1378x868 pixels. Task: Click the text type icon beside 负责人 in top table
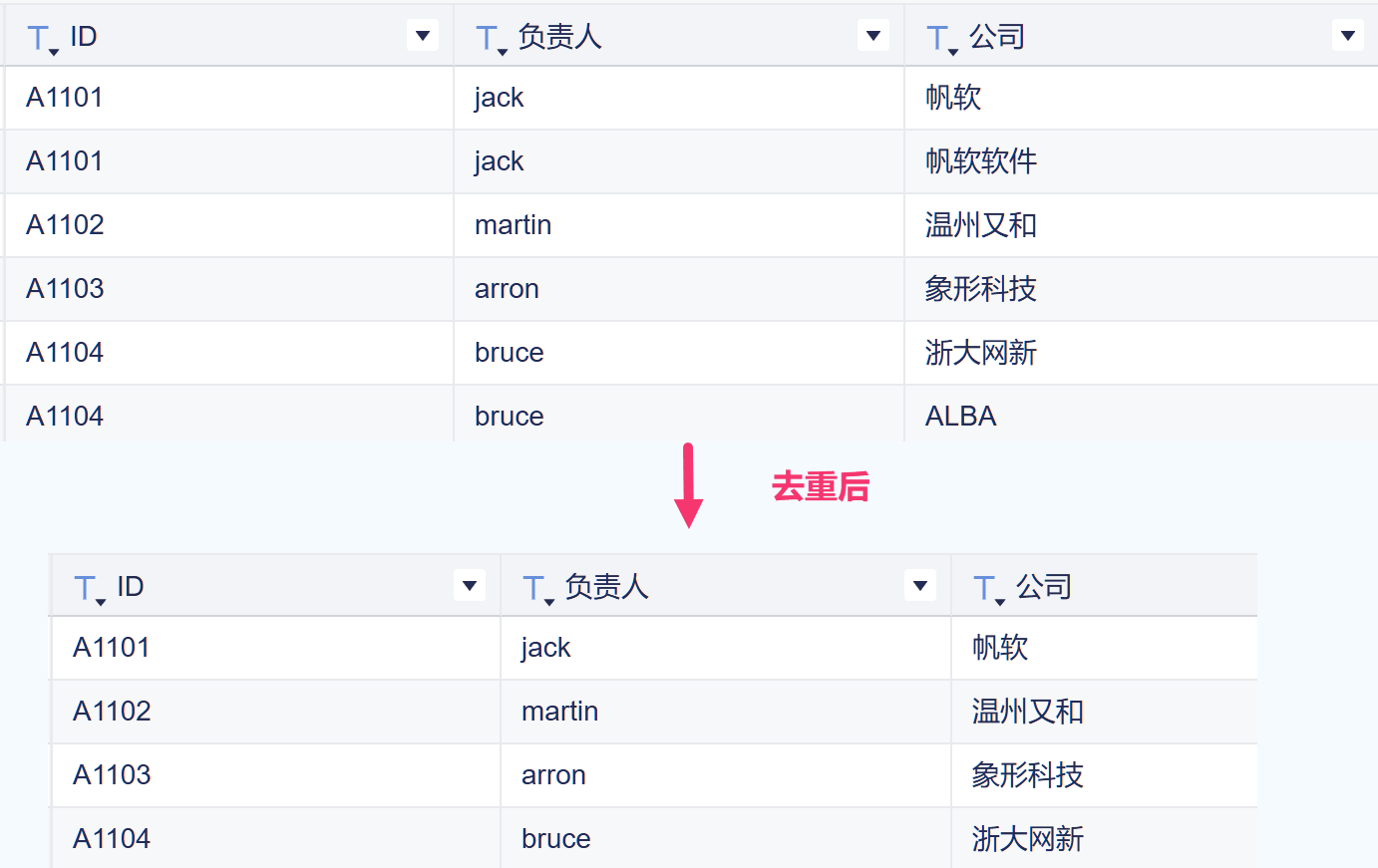(x=489, y=39)
